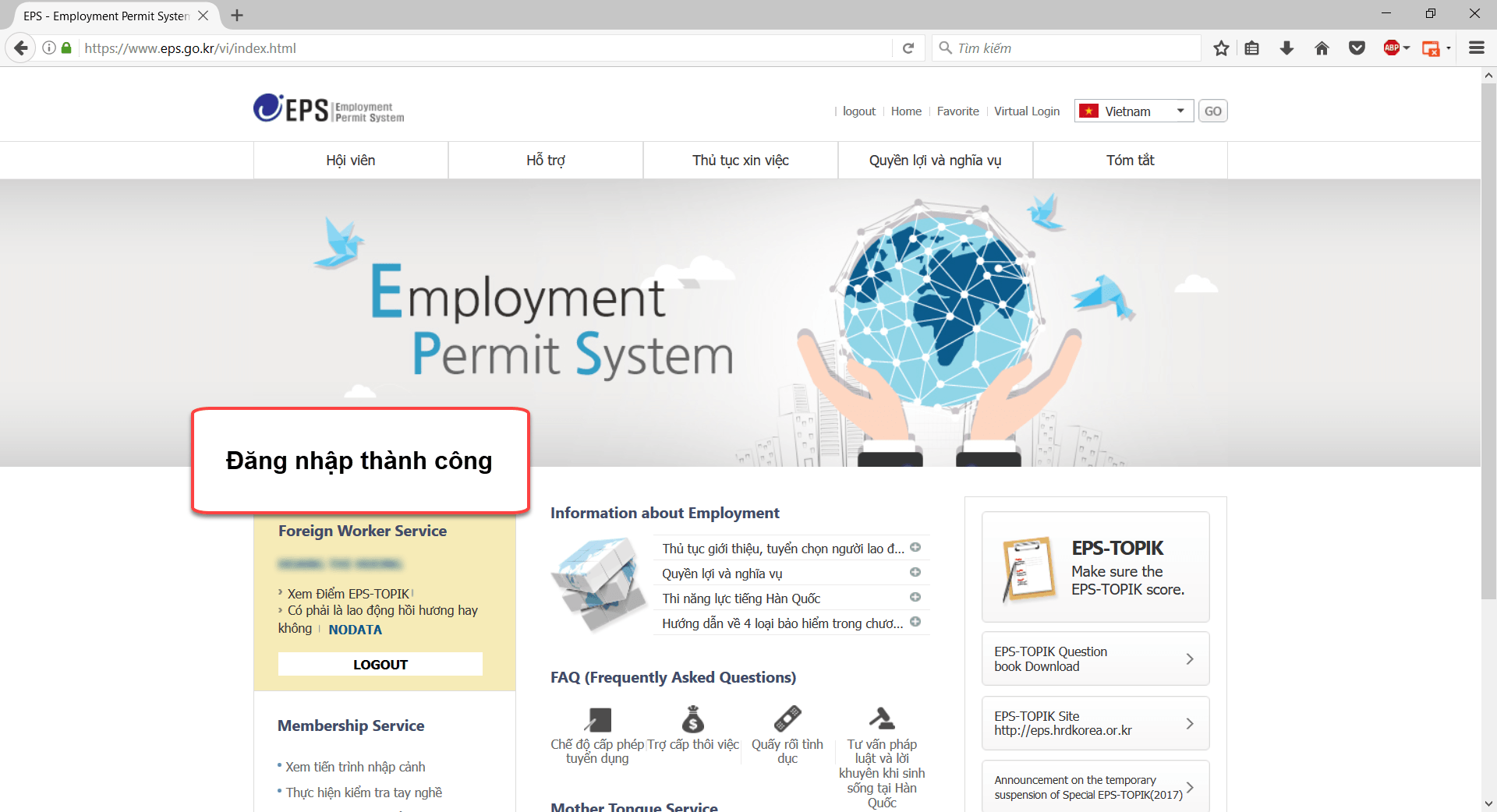1497x812 pixels.
Task: Open Thực hiện kiểm tra tay nghề link
Action: tap(364, 793)
